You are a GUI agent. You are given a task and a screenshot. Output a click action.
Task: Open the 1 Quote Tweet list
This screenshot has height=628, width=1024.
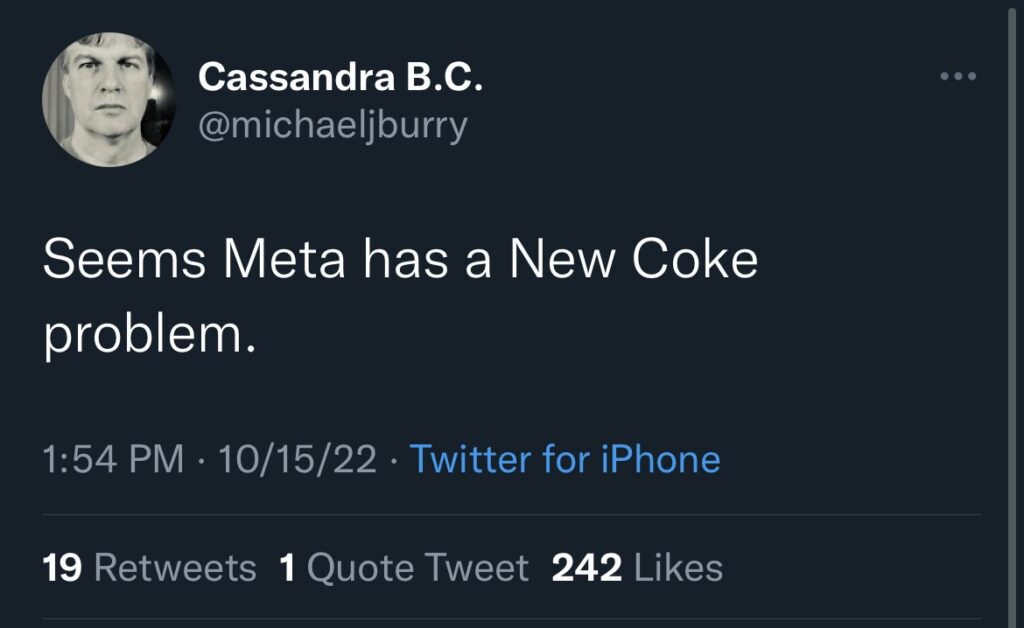tap(404, 568)
